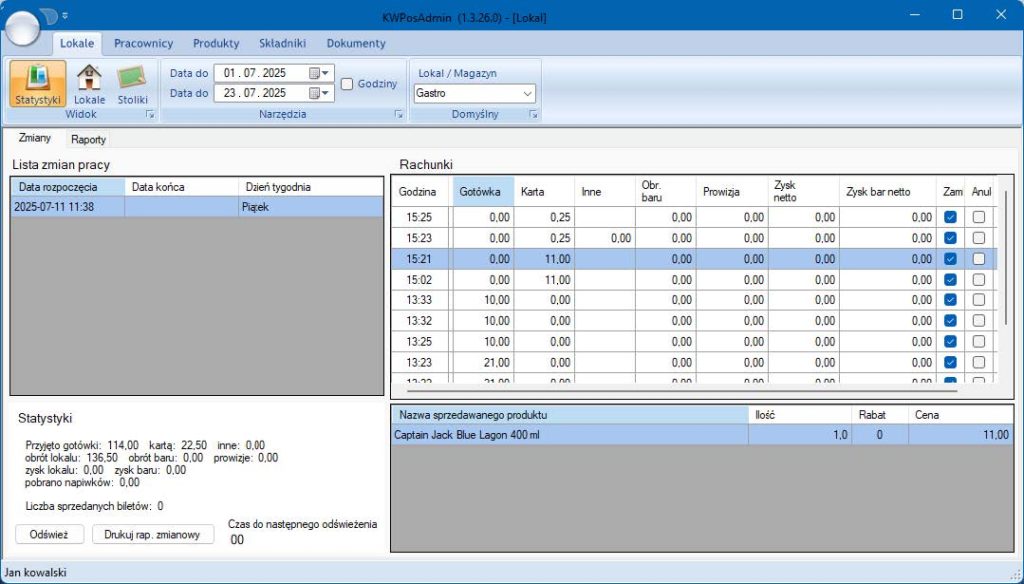Switch to the Pracownicy ribbon tab
This screenshot has height=584, width=1024.
click(x=143, y=43)
